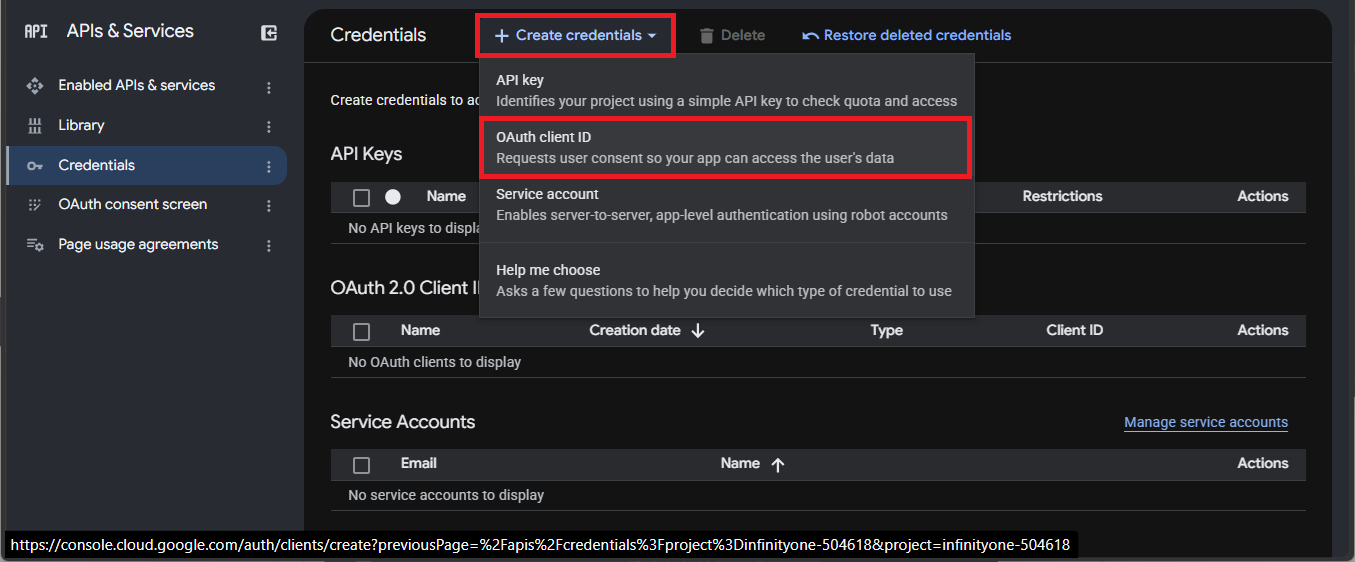
Task: Collapse the APIs & Services navigation panel
Action: click(x=269, y=33)
